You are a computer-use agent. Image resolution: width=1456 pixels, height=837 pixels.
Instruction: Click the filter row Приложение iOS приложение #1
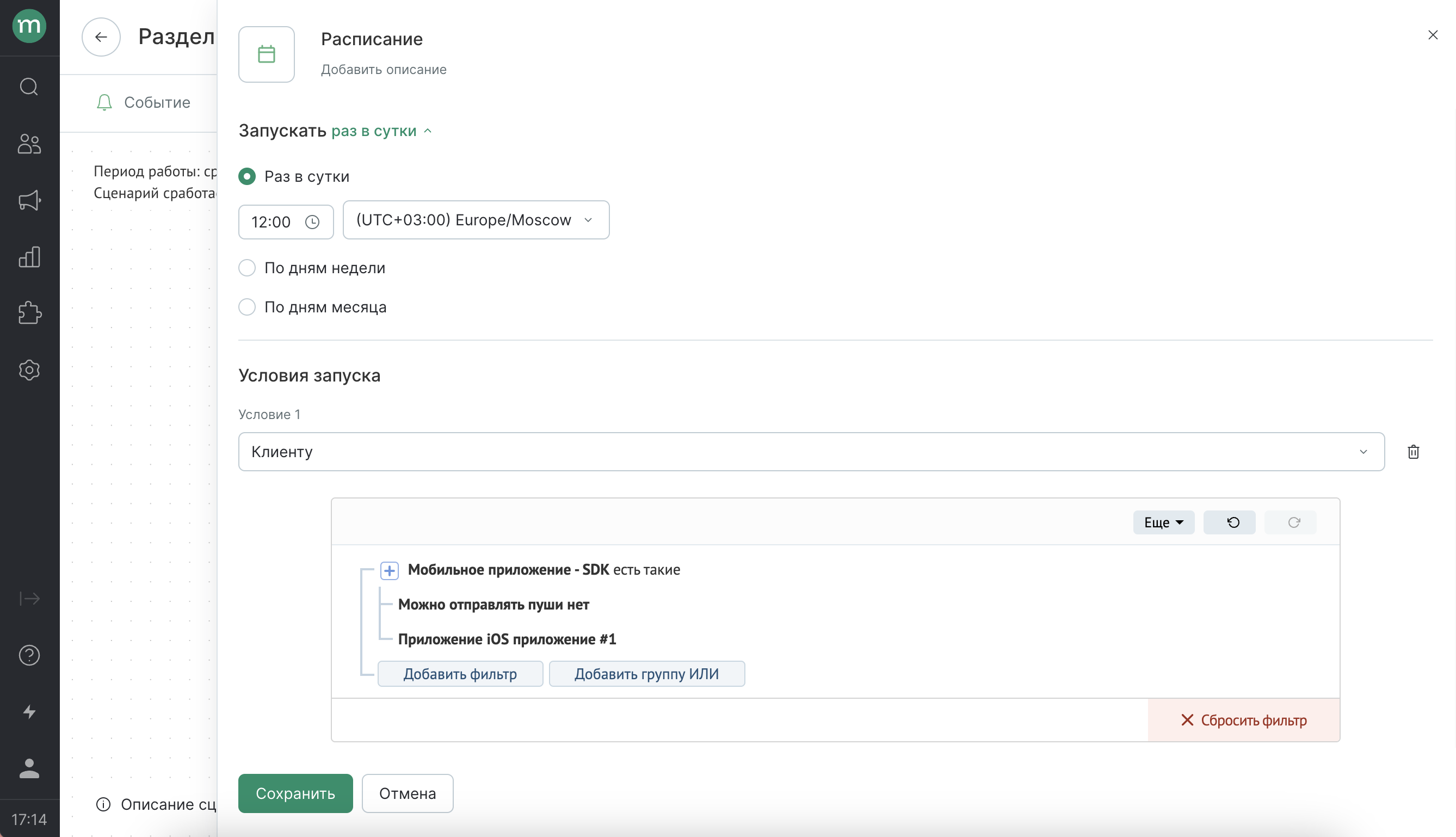coord(507,639)
